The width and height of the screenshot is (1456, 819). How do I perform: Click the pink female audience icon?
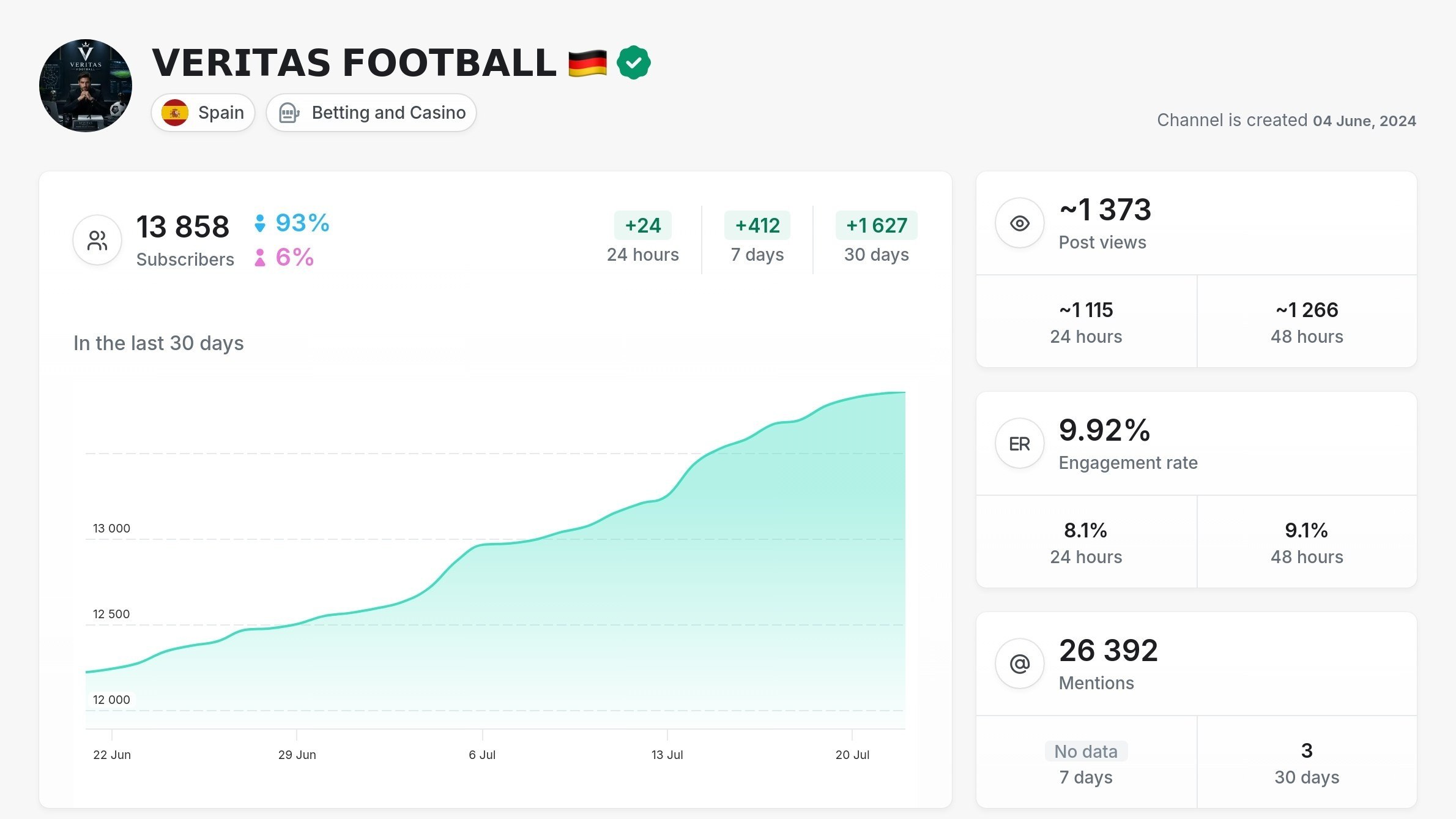click(x=260, y=258)
